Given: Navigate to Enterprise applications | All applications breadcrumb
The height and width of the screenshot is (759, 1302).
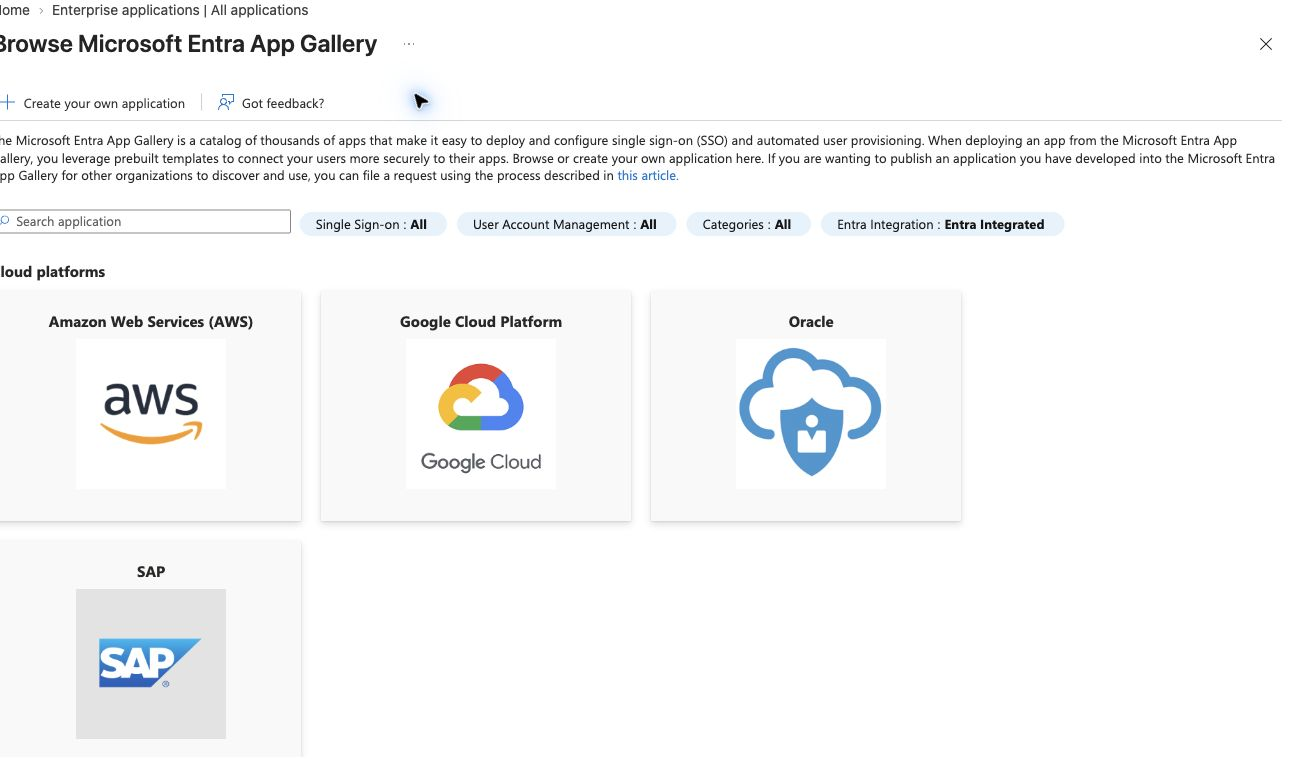Looking at the screenshot, I should 180,10.
